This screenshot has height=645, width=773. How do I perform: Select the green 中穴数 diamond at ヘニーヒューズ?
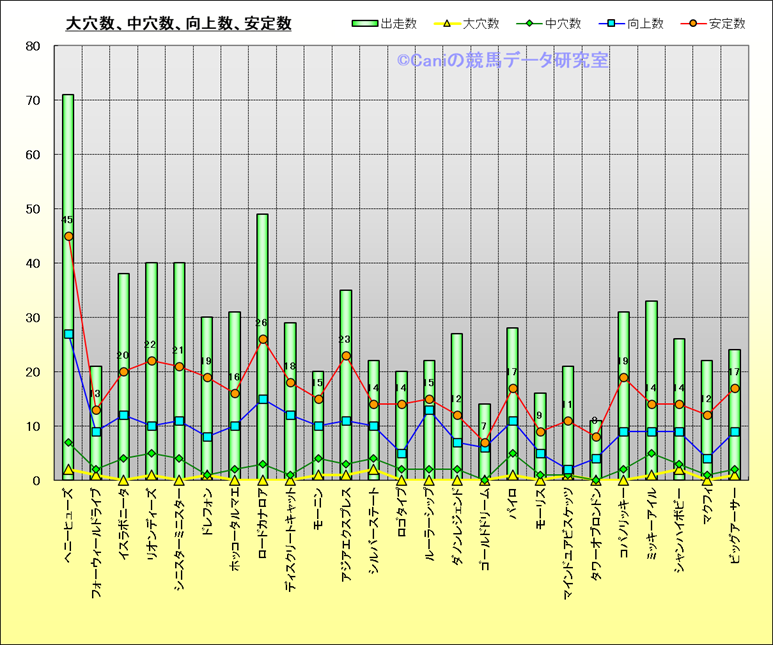click(68, 442)
